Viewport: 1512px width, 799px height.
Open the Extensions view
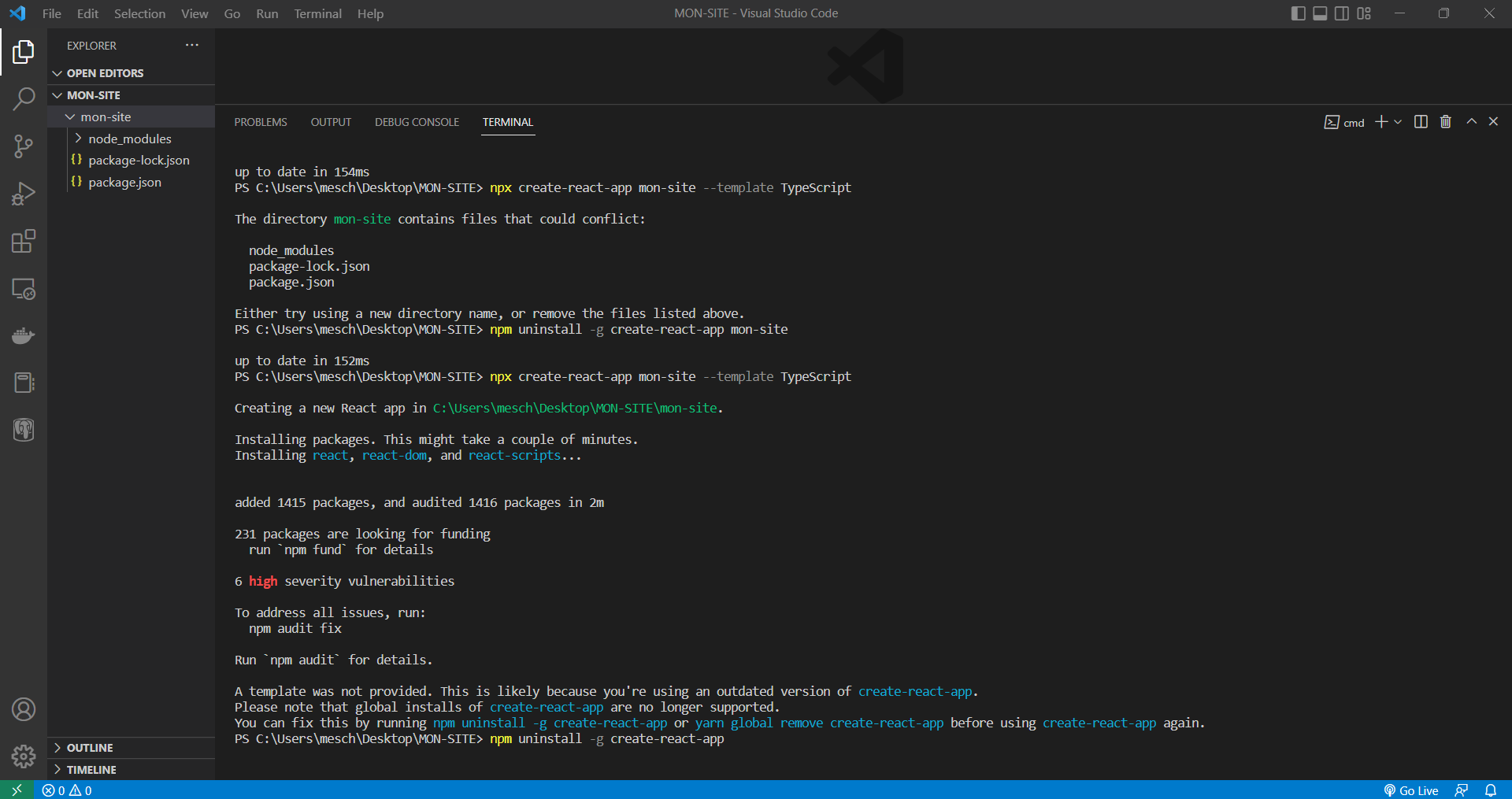[24, 241]
